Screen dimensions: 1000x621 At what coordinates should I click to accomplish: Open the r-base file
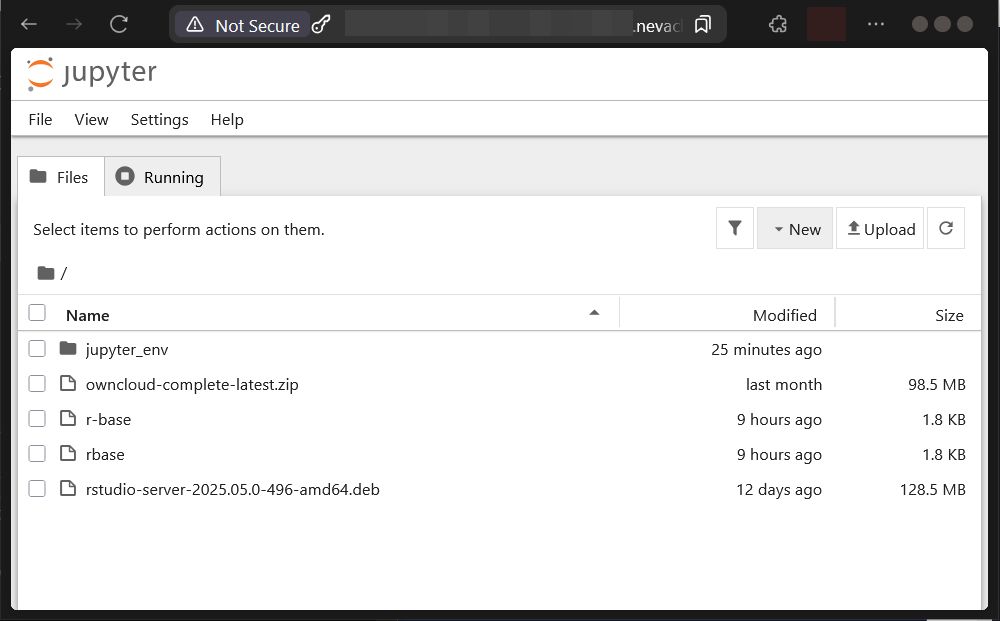point(108,420)
